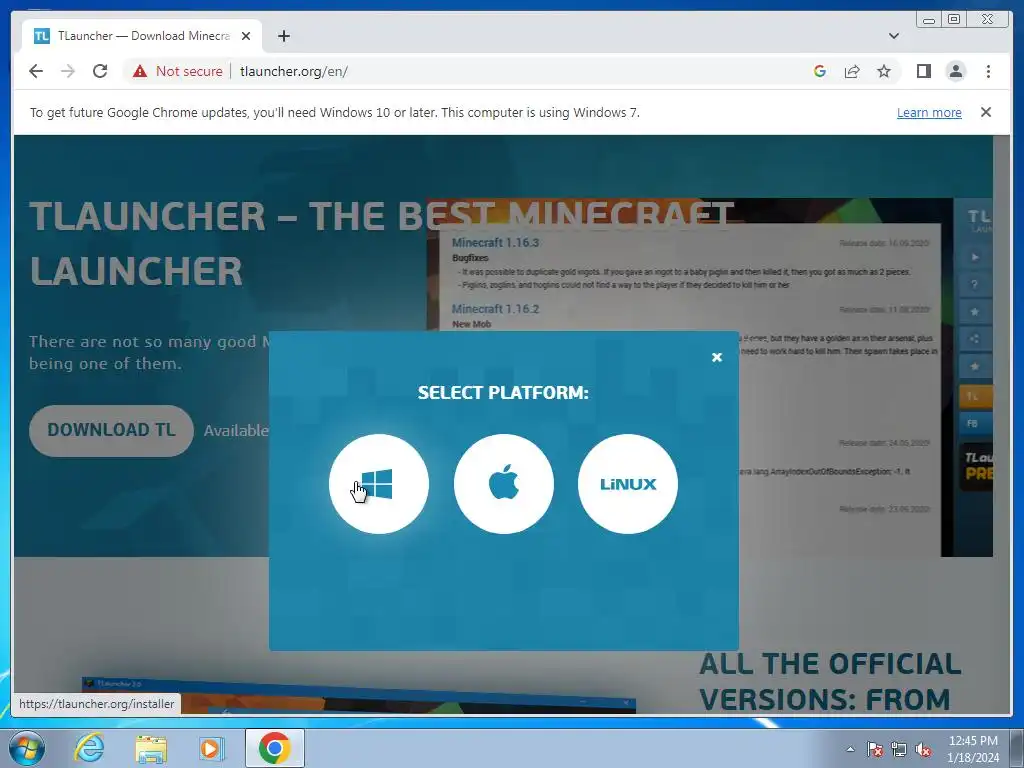Choose the Apple macOS platform icon
1024x768 pixels.
coord(504,484)
